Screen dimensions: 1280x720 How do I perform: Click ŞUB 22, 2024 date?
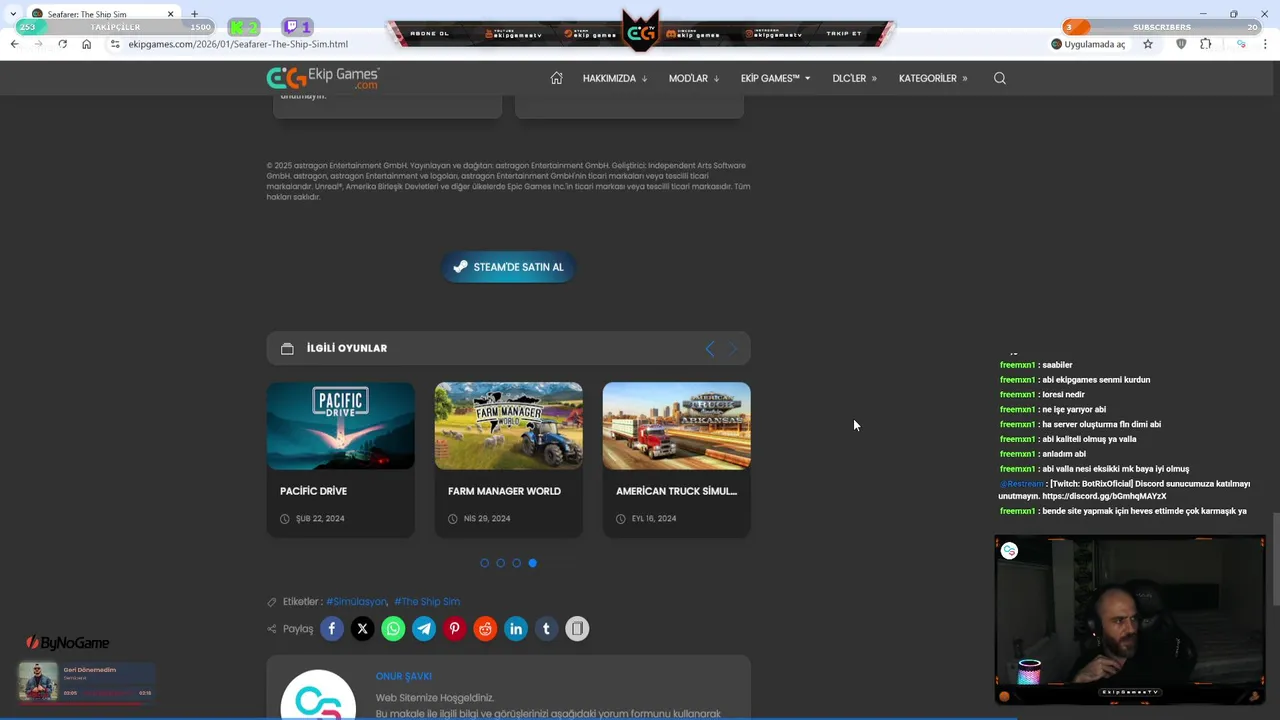pyautogui.click(x=320, y=519)
